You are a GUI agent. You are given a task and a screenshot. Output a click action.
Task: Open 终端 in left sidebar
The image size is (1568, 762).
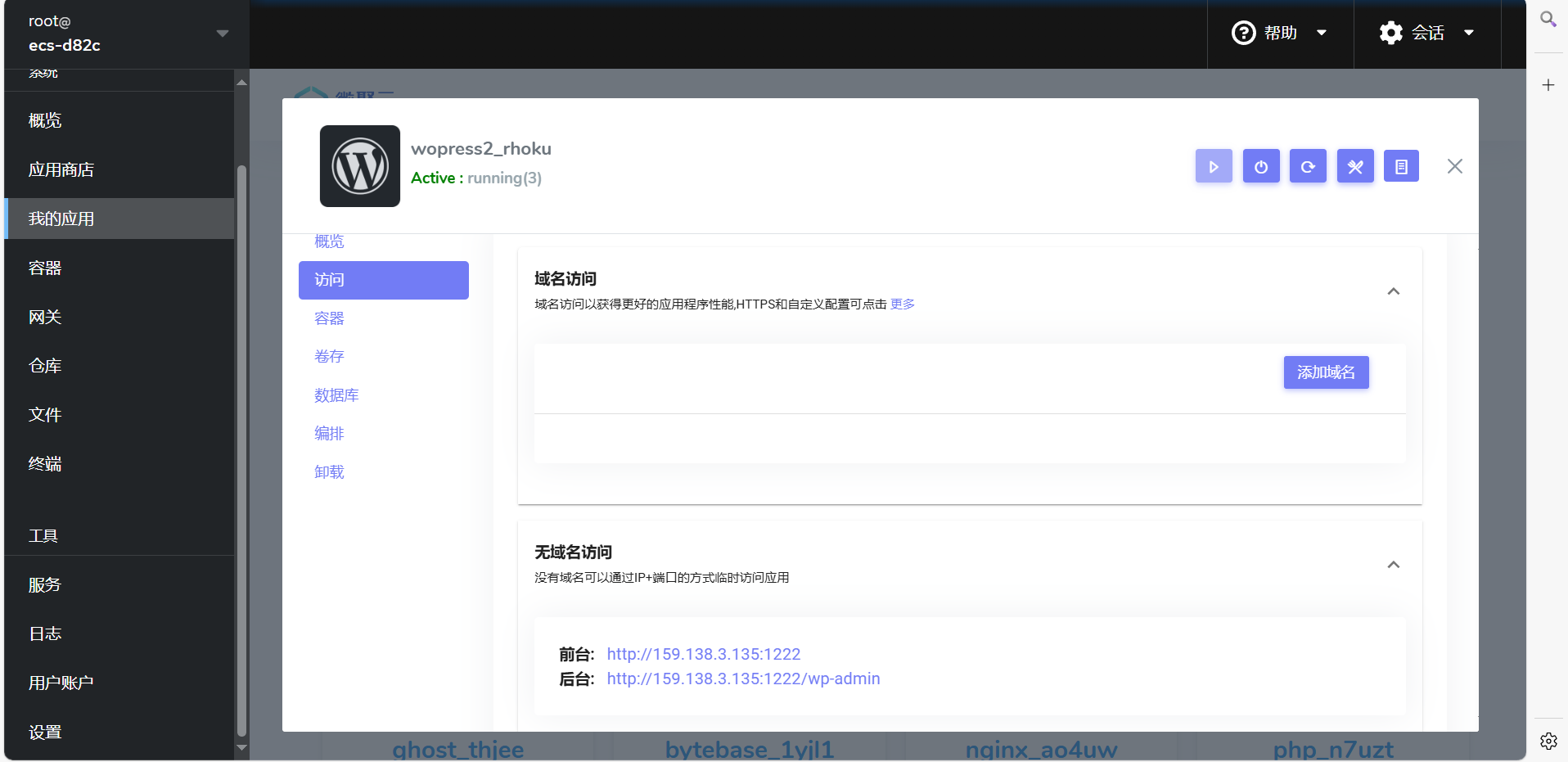pyautogui.click(x=119, y=464)
